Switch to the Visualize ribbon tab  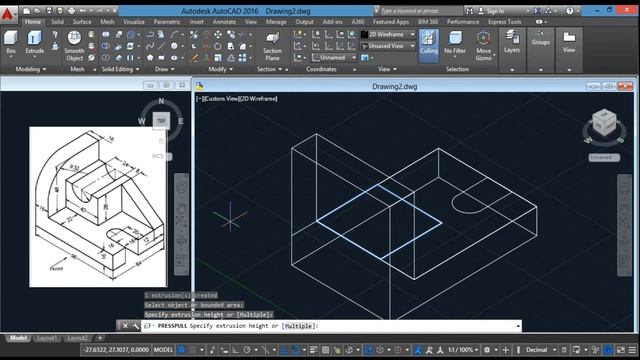tap(134, 22)
